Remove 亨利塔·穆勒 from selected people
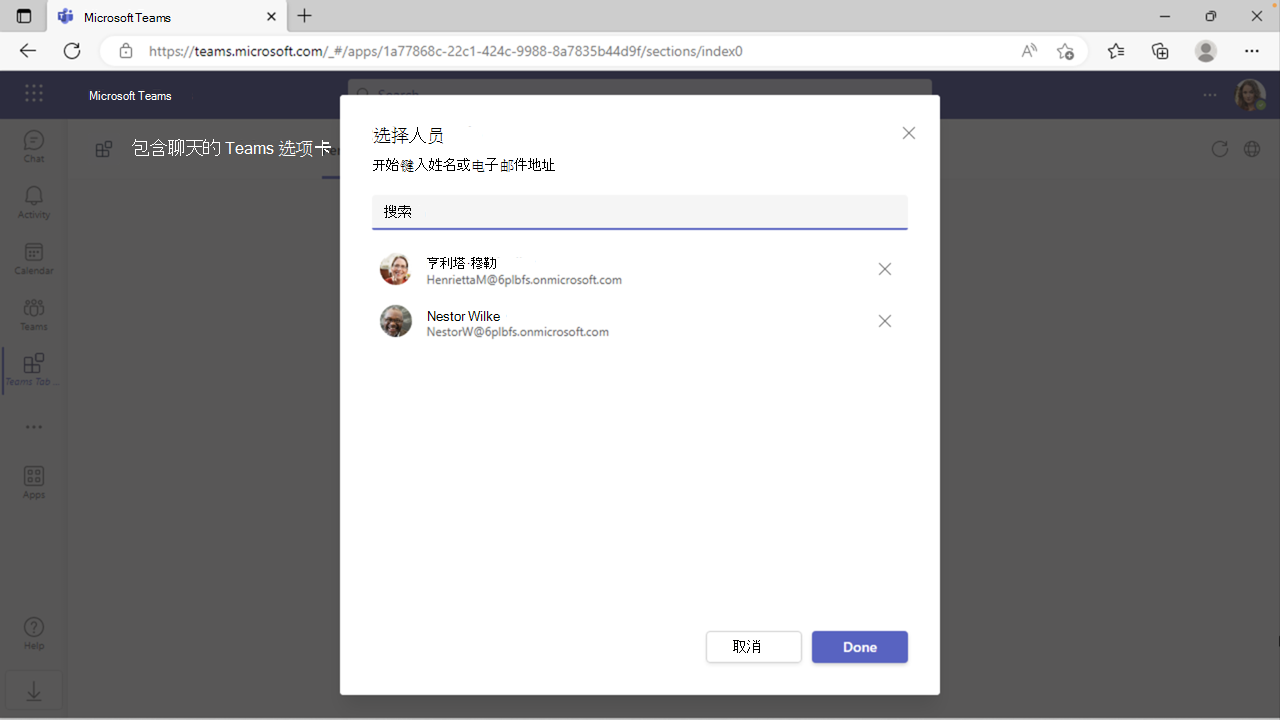 [x=885, y=269]
